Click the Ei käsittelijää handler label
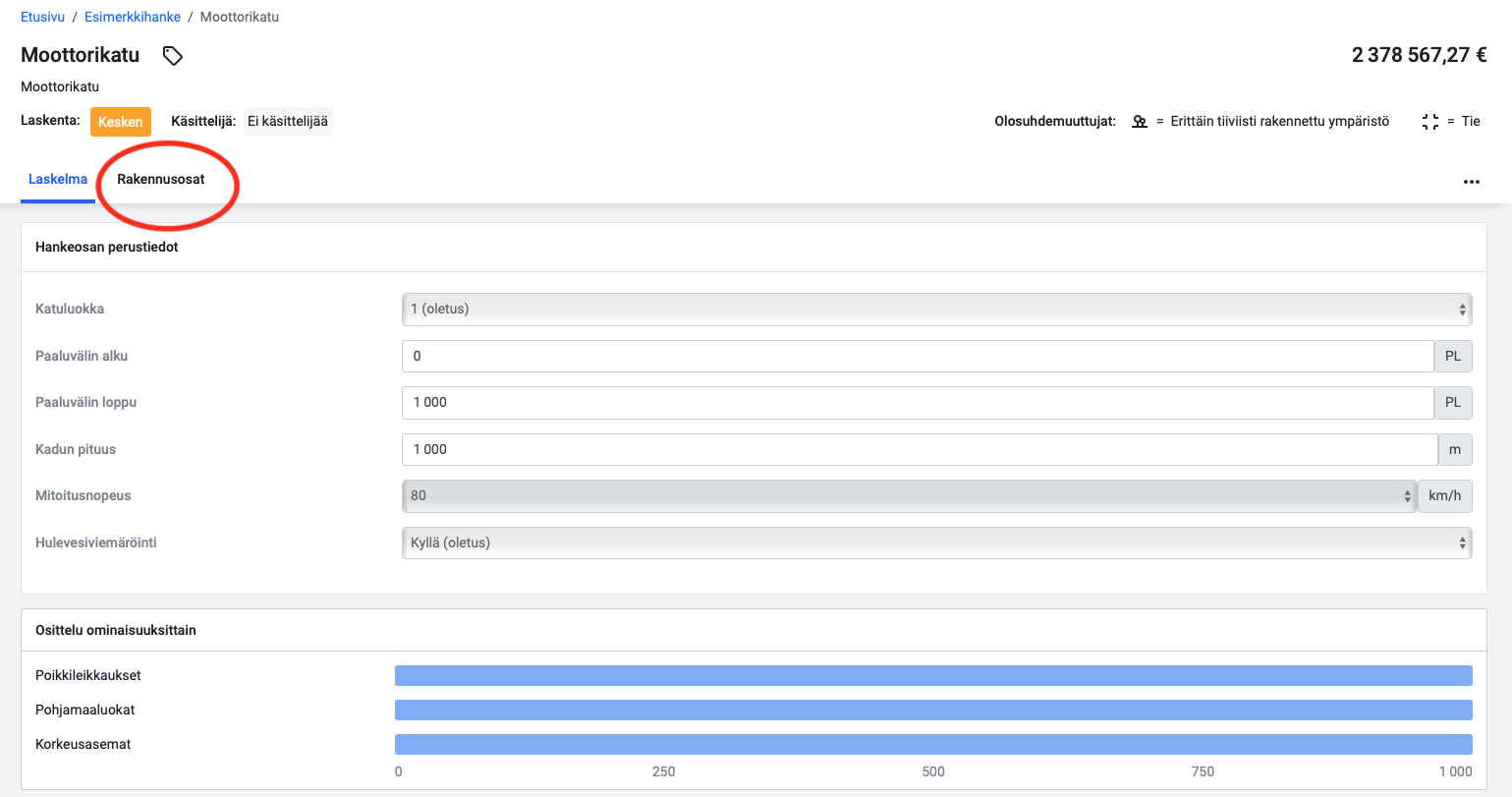Viewport: 1512px width, 797px height. (288, 121)
